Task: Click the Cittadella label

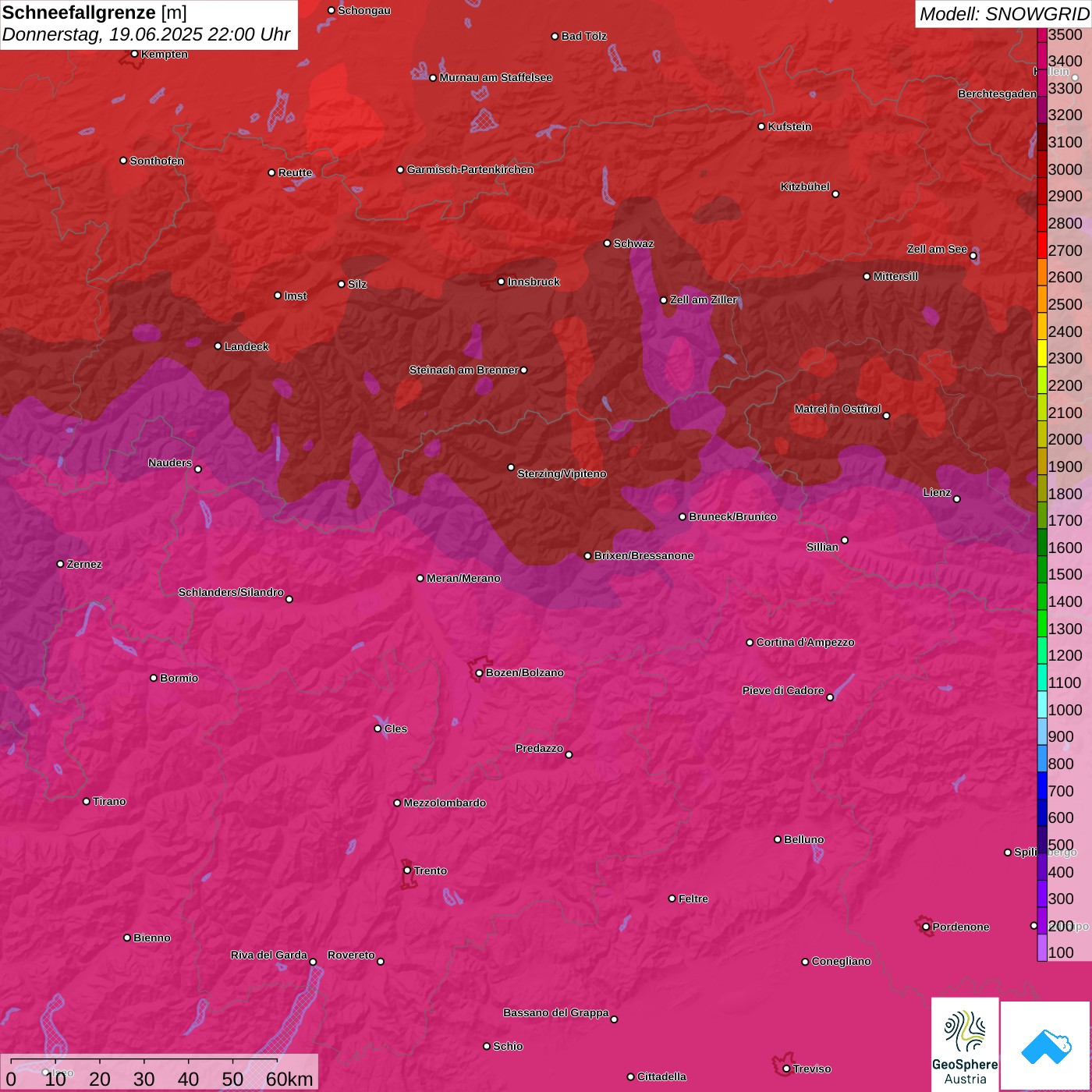Action: pyautogui.click(x=661, y=1076)
